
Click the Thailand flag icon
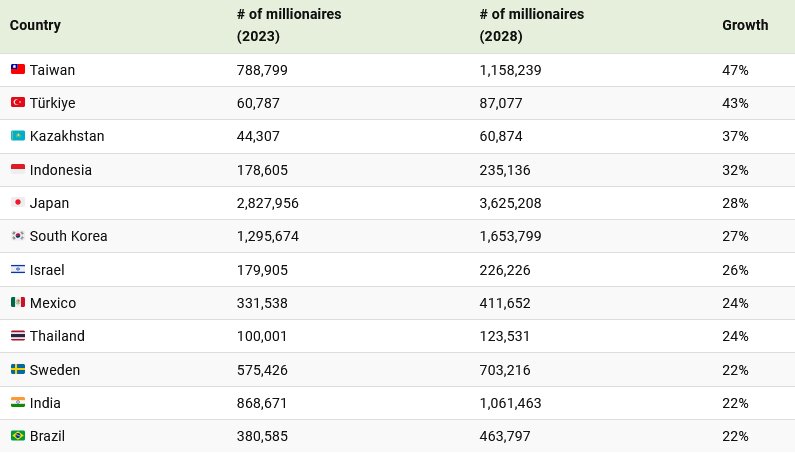(x=17, y=336)
